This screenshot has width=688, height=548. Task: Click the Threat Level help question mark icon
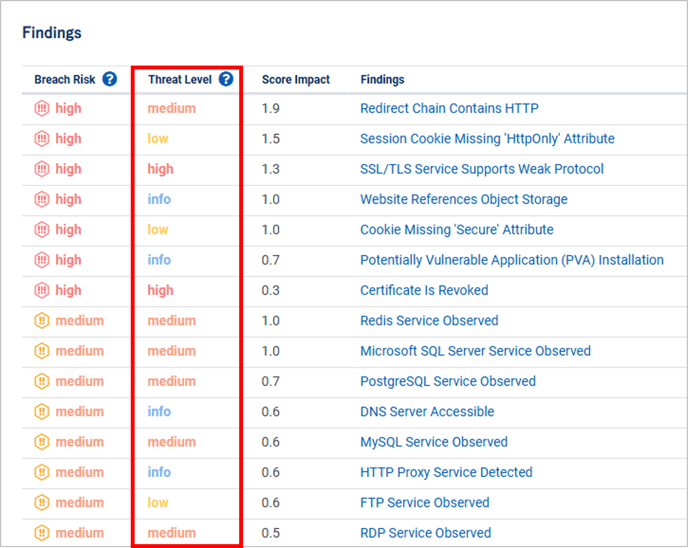click(226, 79)
